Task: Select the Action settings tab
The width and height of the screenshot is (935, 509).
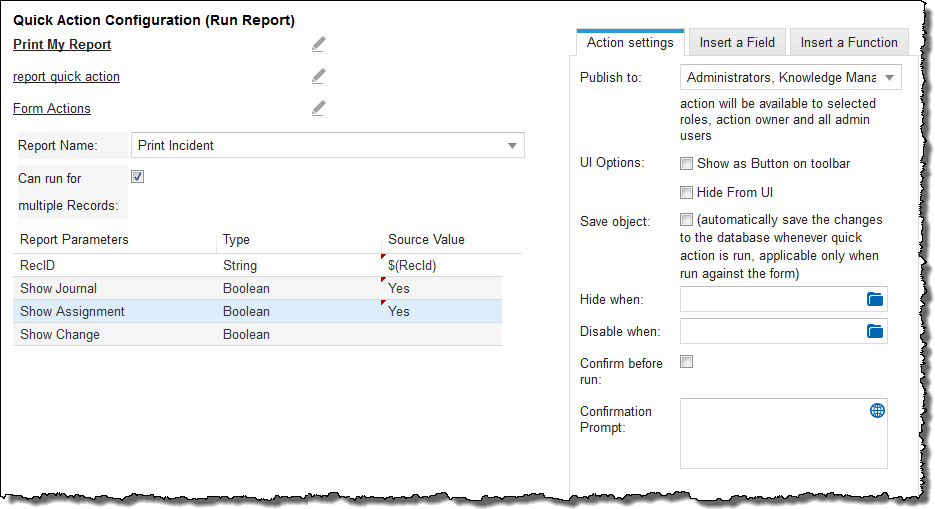Action: click(x=630, y=42)
